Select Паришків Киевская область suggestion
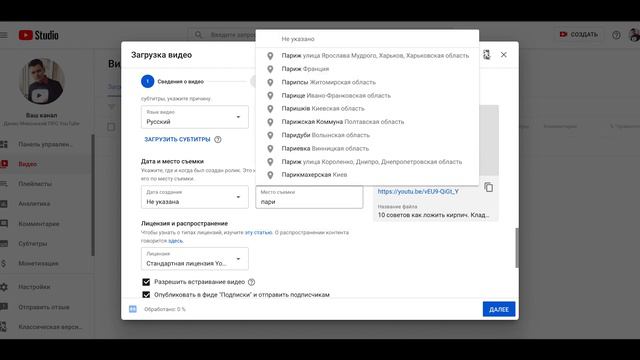Image resolution: width=640 pixels, height=360 pixels. tap(367, 109)
